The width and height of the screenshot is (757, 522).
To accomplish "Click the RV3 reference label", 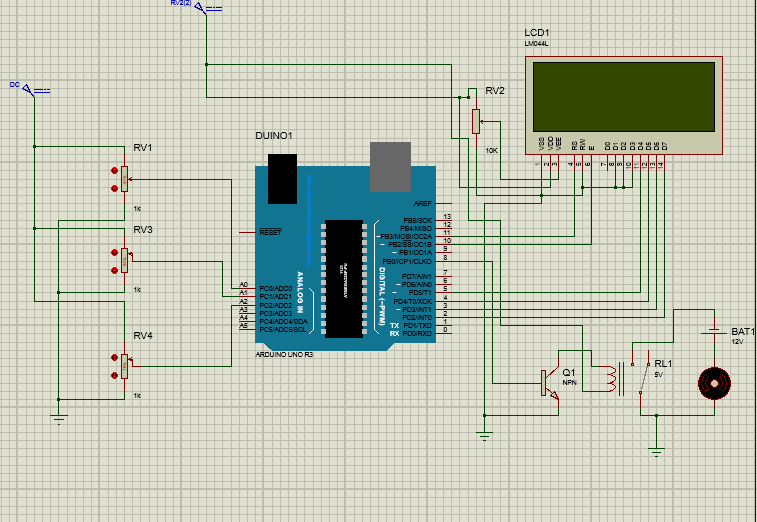I will (x=143, y=230).
